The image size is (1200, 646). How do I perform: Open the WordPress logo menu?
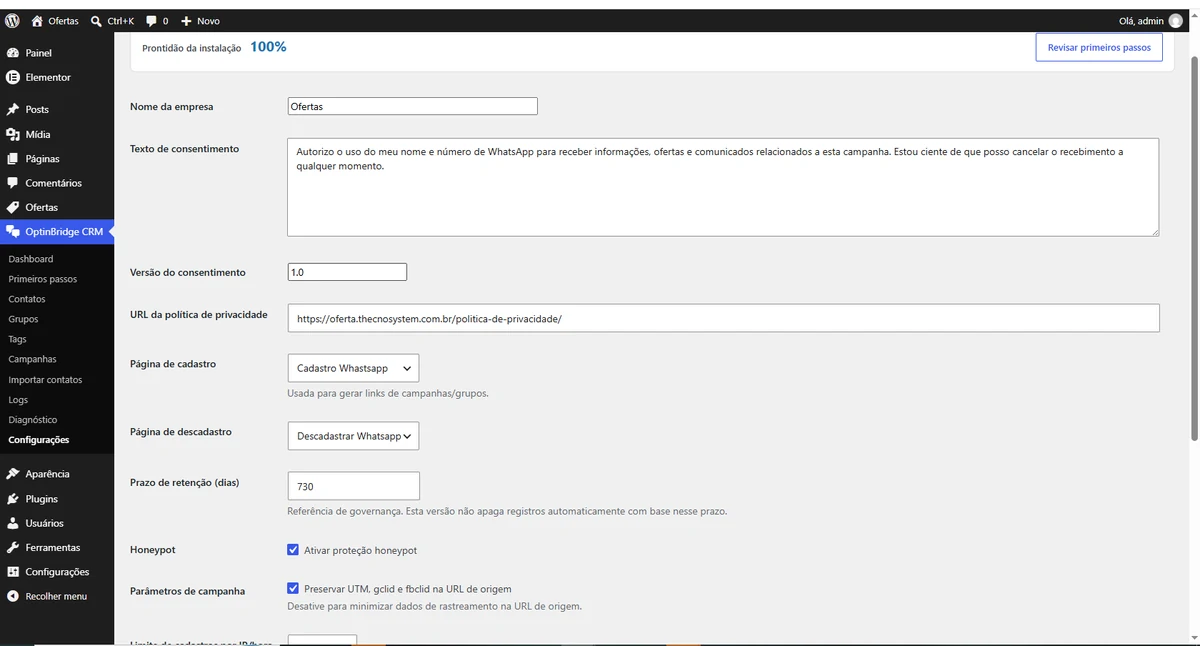click(x=12, y=20)
